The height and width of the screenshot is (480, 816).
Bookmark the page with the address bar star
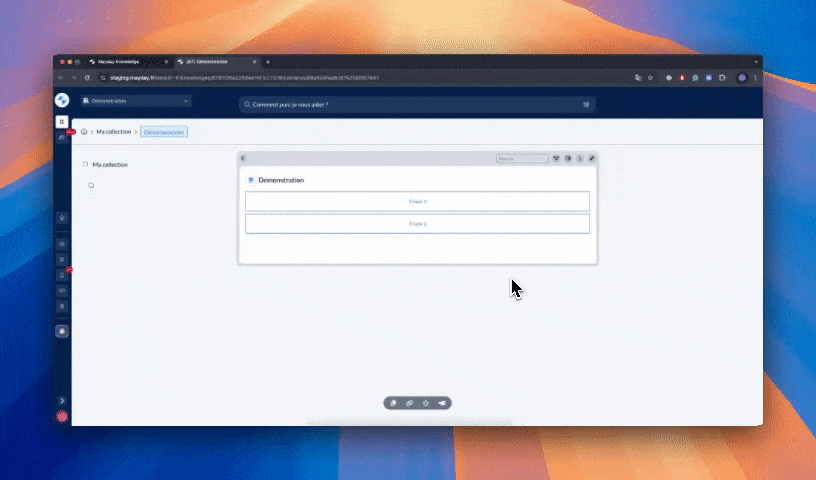(x=650, y=77)
